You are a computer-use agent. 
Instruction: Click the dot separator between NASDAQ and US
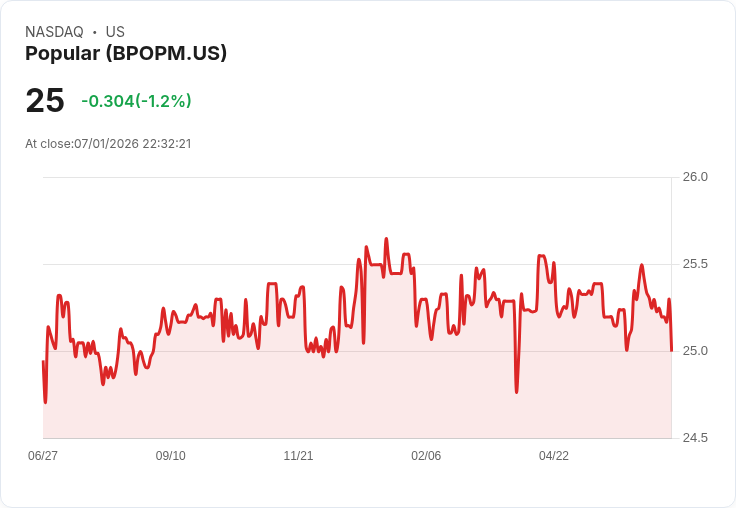coord(95,32)
